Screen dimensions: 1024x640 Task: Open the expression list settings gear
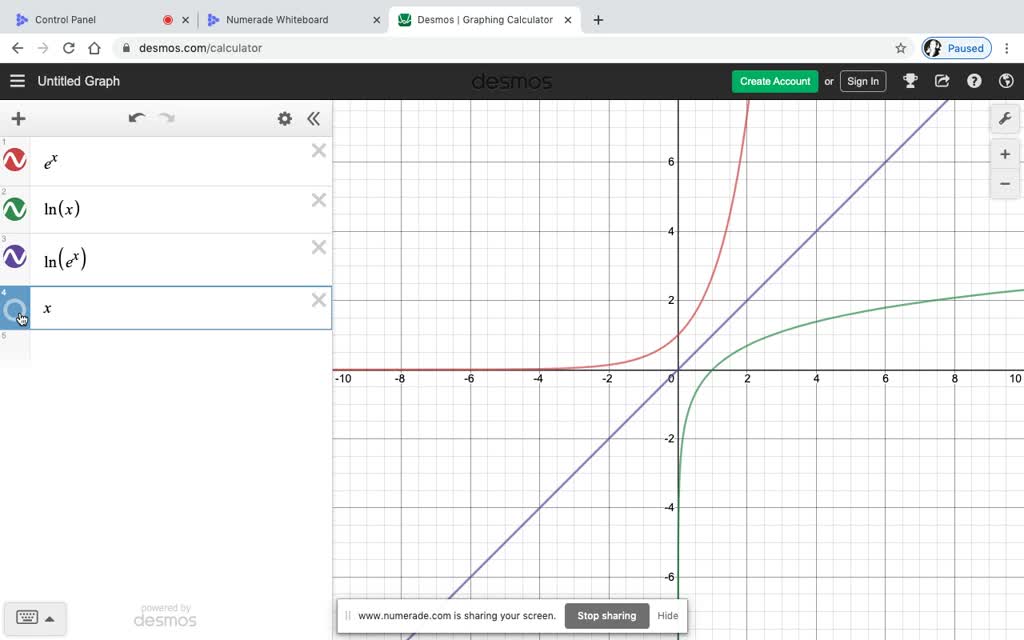tap(285, 119)
